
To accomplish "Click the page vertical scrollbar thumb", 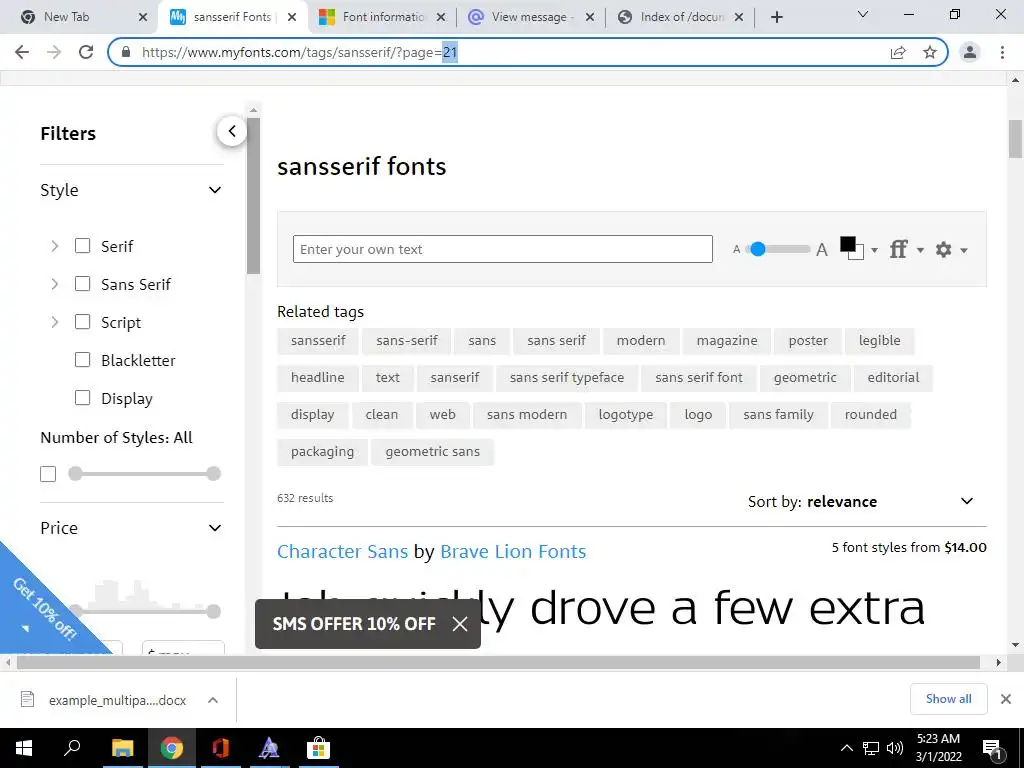I will click(1015, 138).
